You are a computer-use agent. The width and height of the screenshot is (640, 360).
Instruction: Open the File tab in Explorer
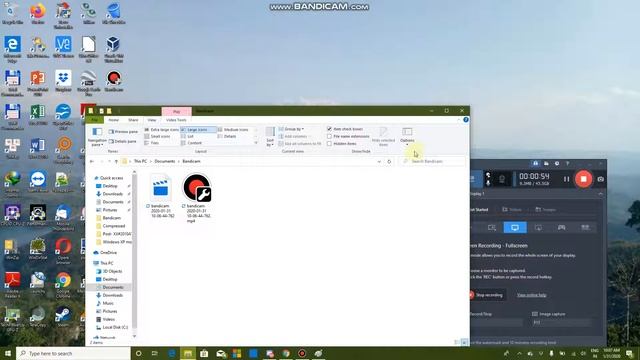point(94,120)
